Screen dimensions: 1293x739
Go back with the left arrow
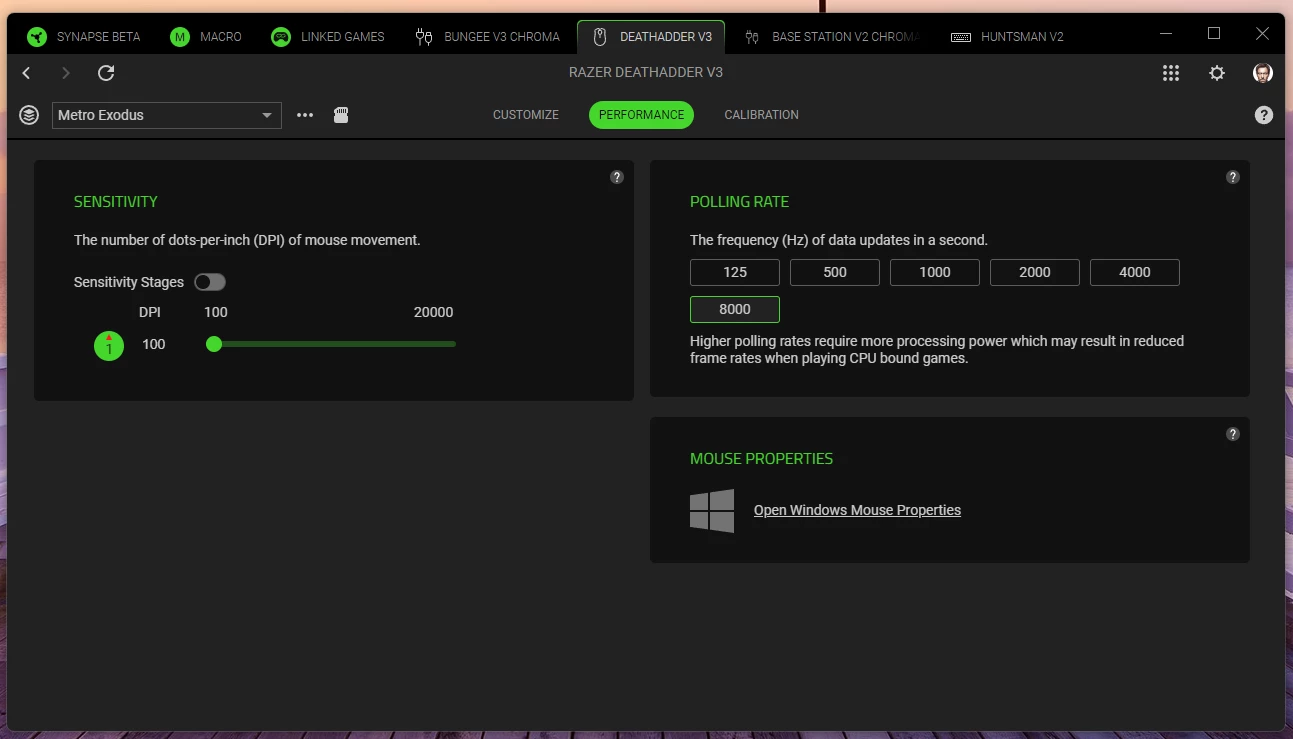pyautogui.click(x=27, y=73)
